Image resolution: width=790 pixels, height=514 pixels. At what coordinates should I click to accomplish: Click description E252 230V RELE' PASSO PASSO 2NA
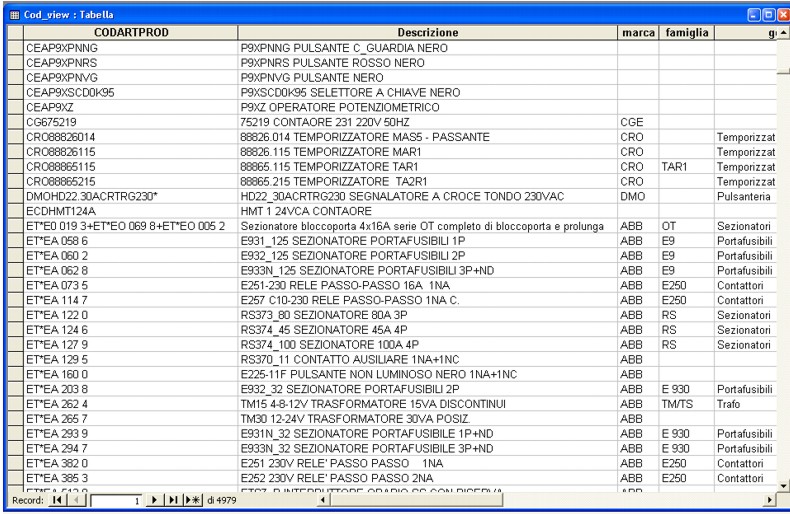[428, 478]
